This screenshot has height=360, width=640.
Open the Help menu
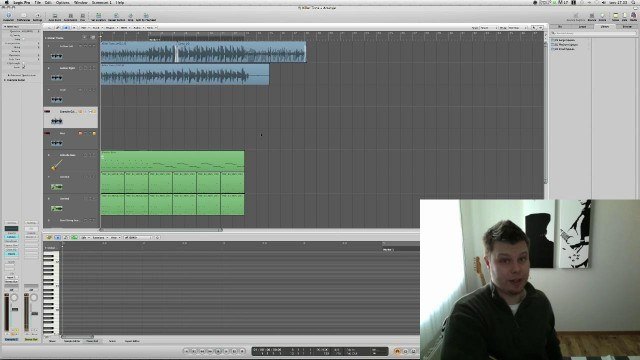pos(120,2)
